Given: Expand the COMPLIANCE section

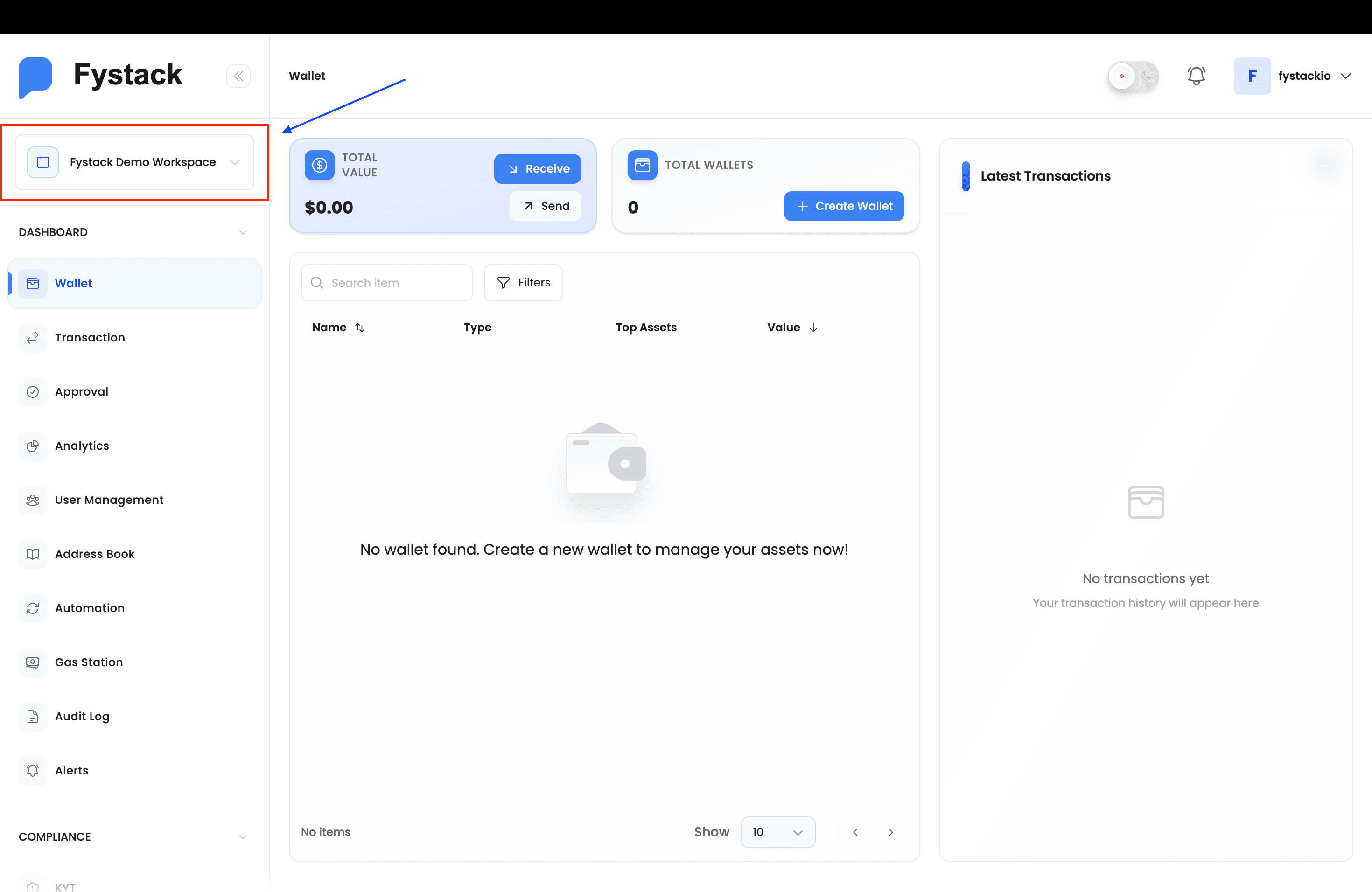Looking at the screenshot, I should [243, 836].
